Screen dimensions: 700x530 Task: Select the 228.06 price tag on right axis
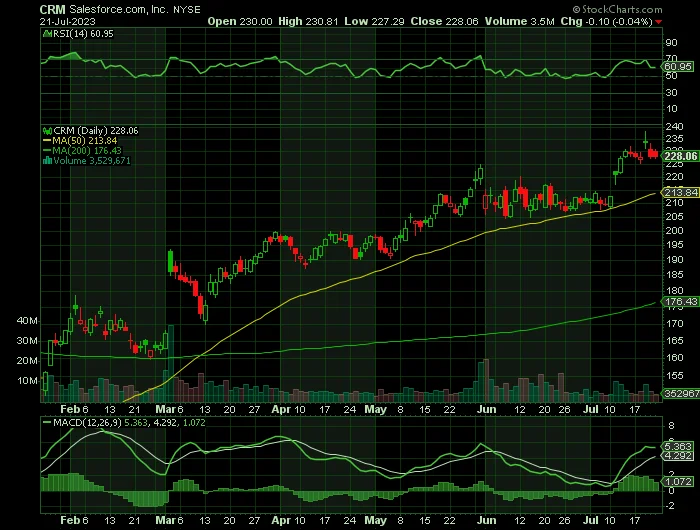click(679, 155)
